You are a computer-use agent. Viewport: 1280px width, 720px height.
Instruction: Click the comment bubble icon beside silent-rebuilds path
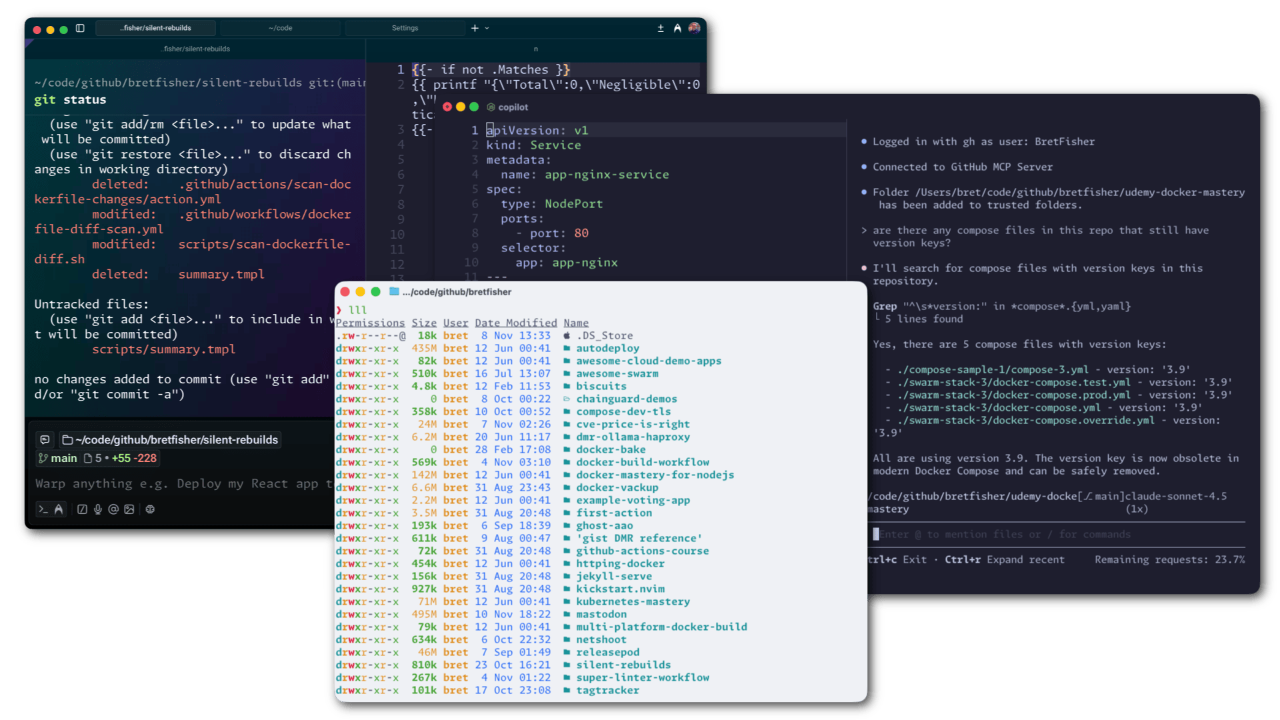(44, 439)
